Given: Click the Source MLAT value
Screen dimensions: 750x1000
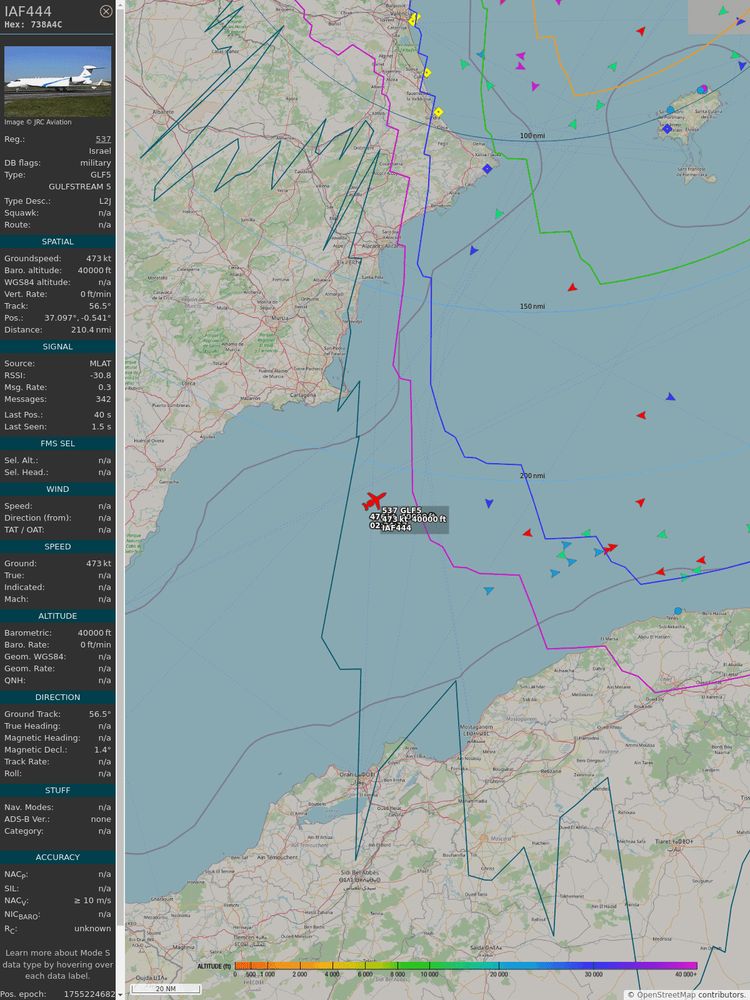Looking at the screenshot, I should click(100, 364).
